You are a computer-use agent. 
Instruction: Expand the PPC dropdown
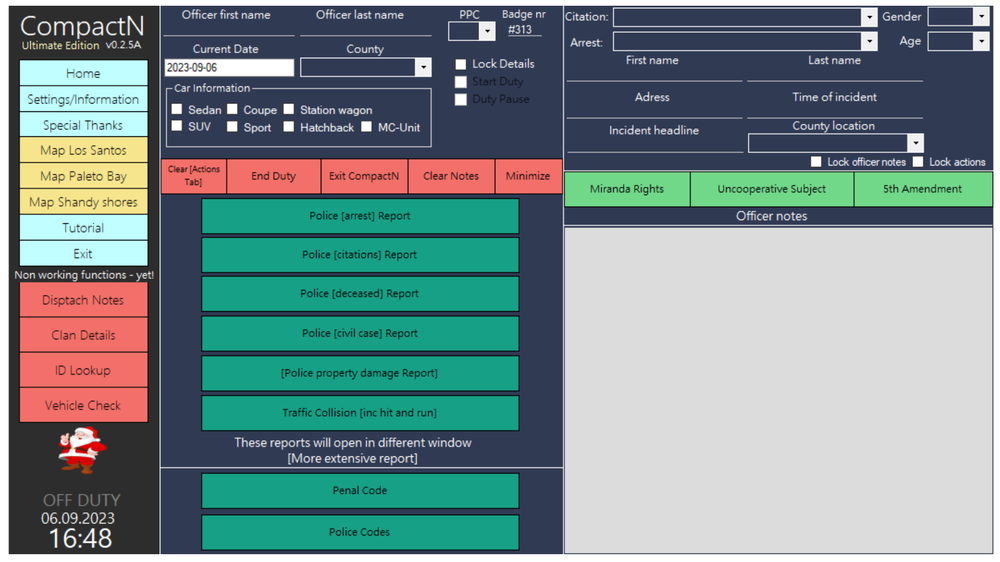487,31
